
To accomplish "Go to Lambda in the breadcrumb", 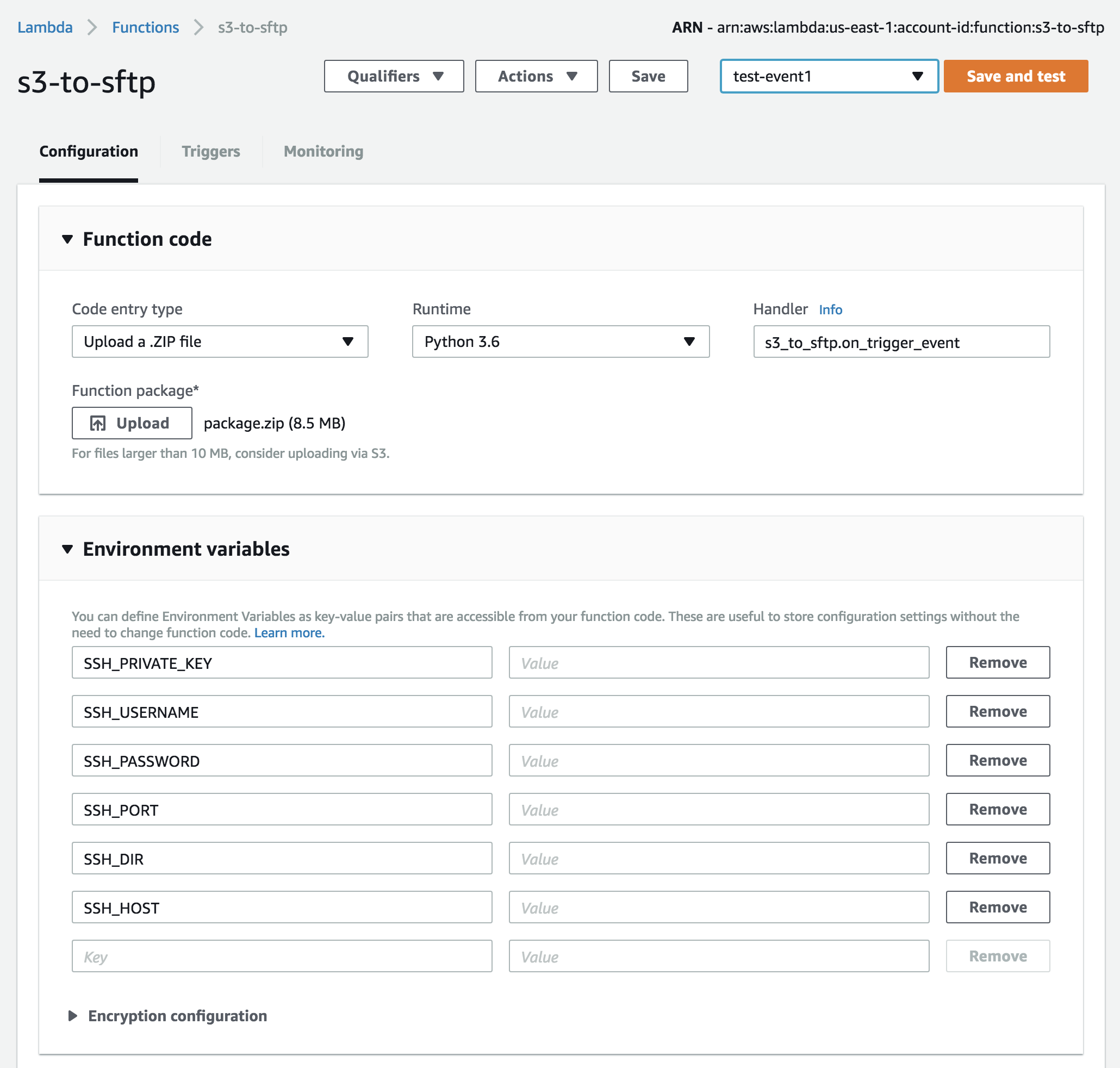I will click(45, 27).
